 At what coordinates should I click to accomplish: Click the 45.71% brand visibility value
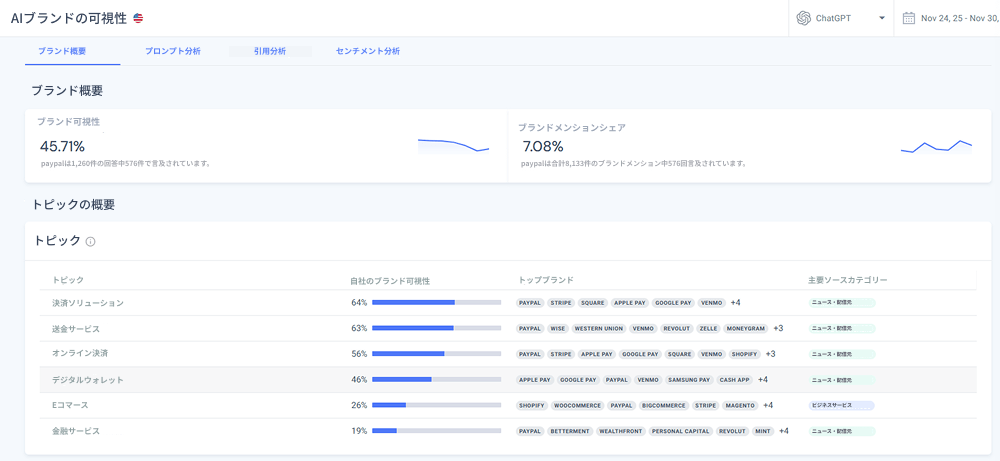click(62, 147)
